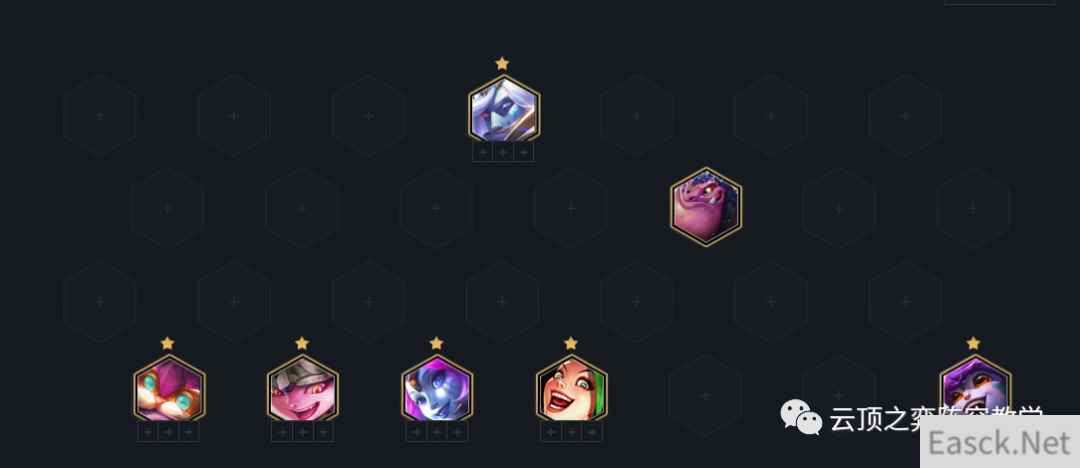
Task: Toggle star above pink teal-eyed champion
Action: click(x=167, y=343)
